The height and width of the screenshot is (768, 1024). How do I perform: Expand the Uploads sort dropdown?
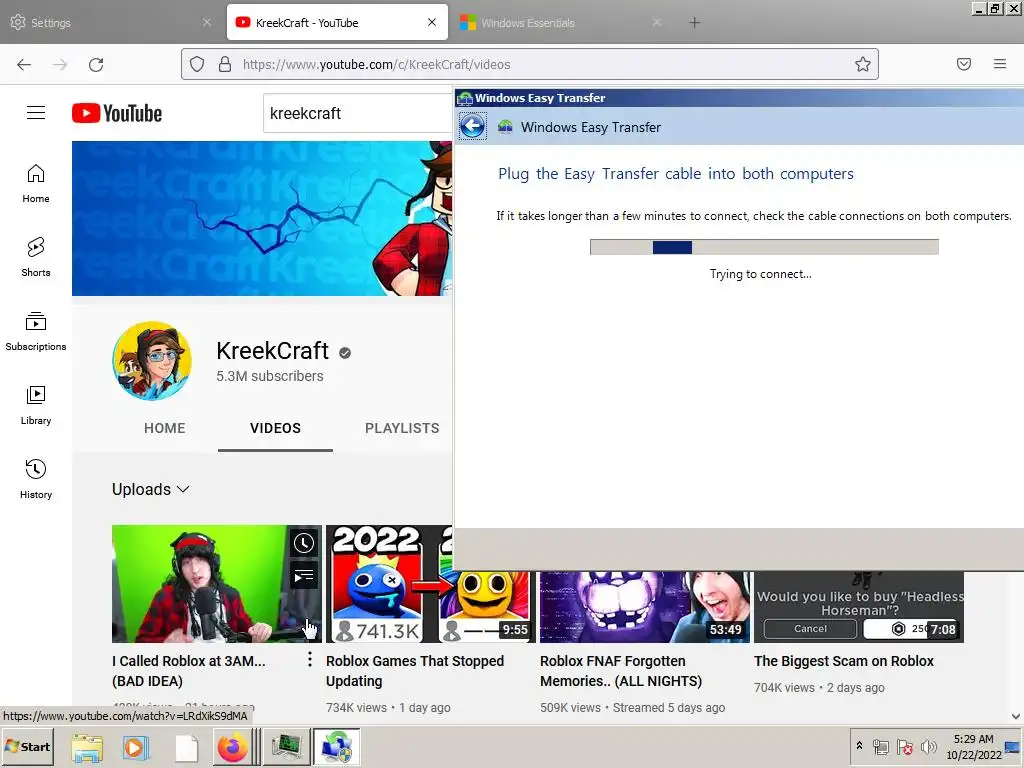[x=151, y=489]
